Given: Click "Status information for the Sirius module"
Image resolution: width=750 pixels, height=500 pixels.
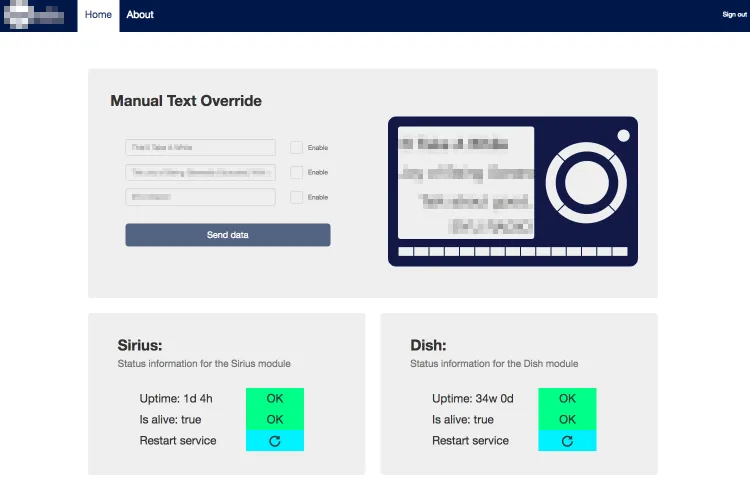Looking at the screenshot, I should [204, 364].
